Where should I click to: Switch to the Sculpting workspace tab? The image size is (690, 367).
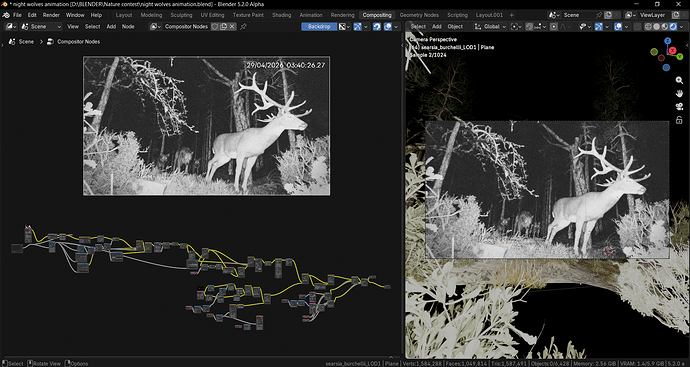[x=181, y=15]
